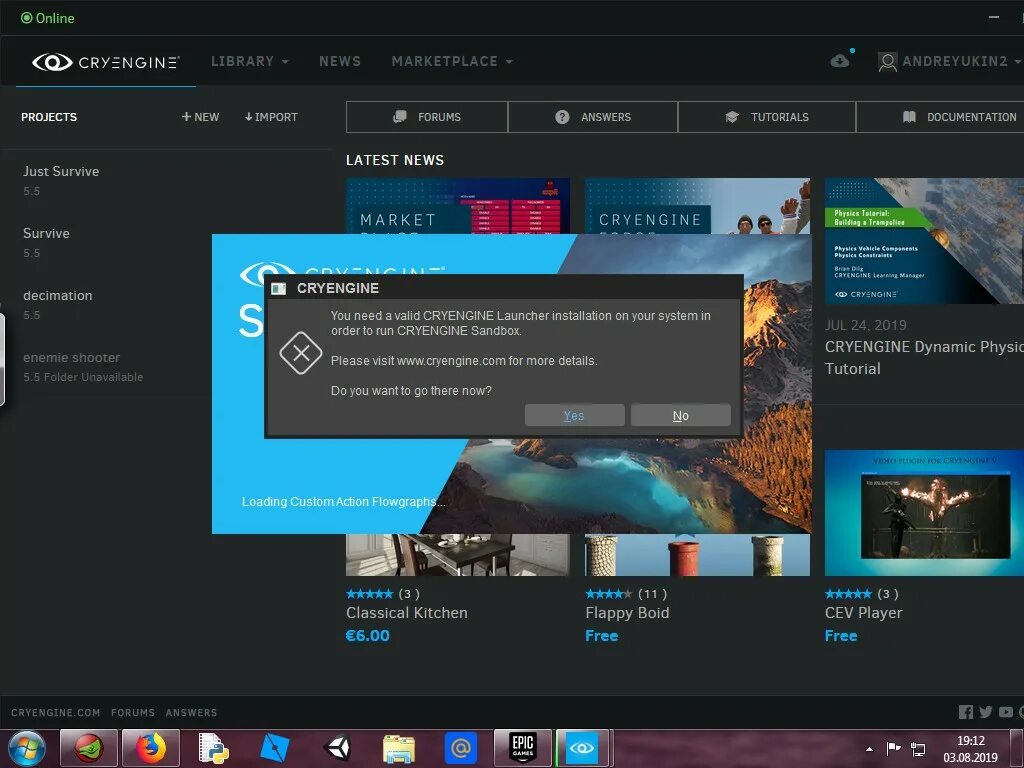
Task: Click the LATEST NEWS heading
Action: point(395,160)
